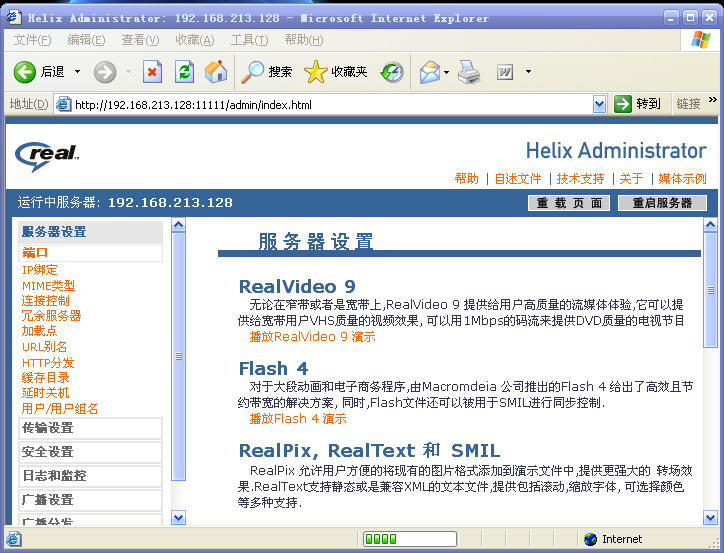Click the 重启服务器 button

pos(662,203)
